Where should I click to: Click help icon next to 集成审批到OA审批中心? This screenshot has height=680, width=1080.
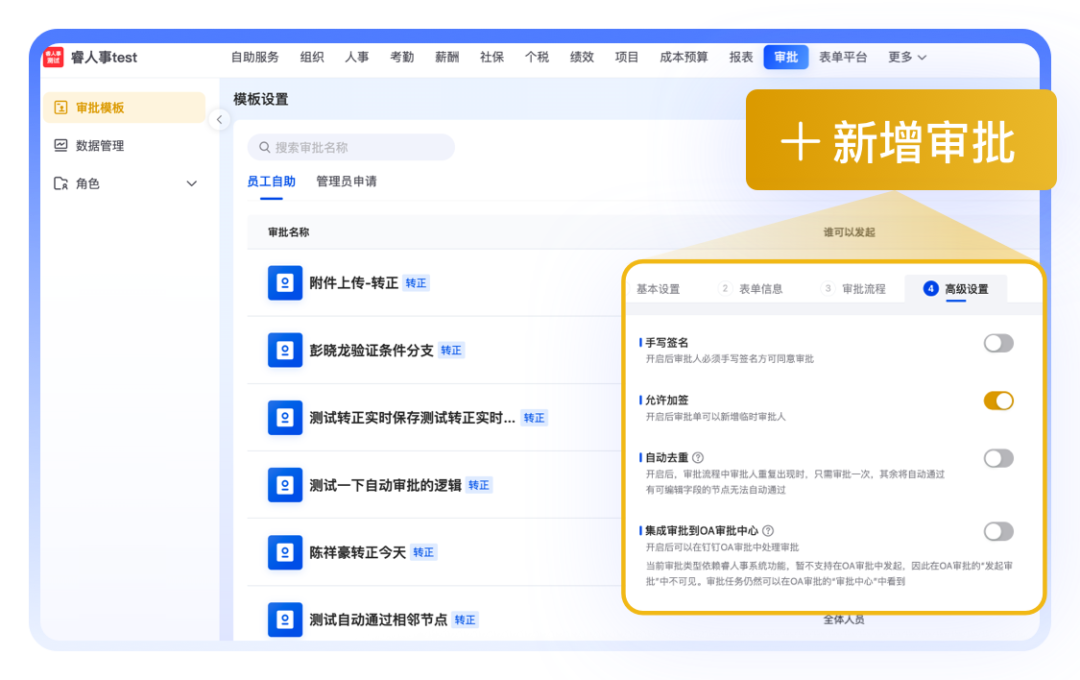(768, 531)
